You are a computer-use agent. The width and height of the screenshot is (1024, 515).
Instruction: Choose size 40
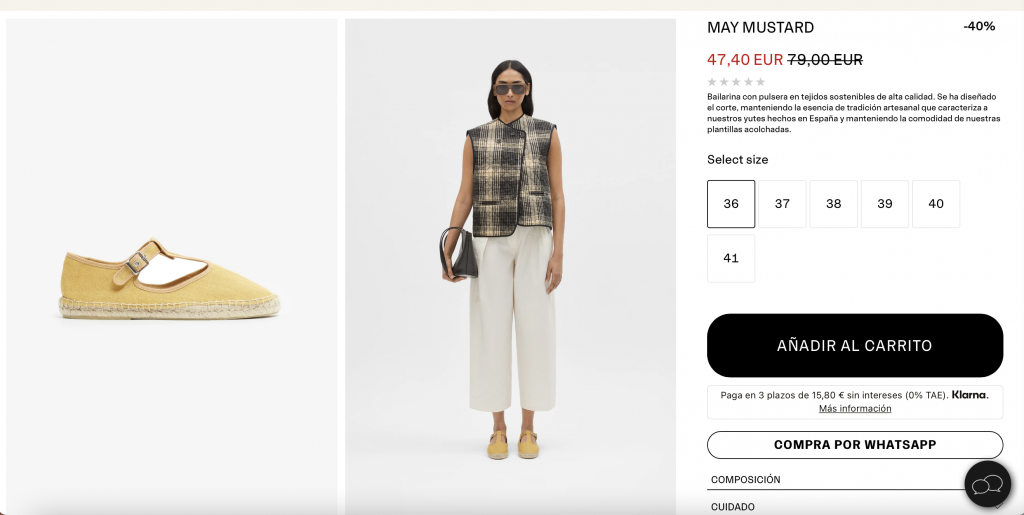[x=936, y=204]
